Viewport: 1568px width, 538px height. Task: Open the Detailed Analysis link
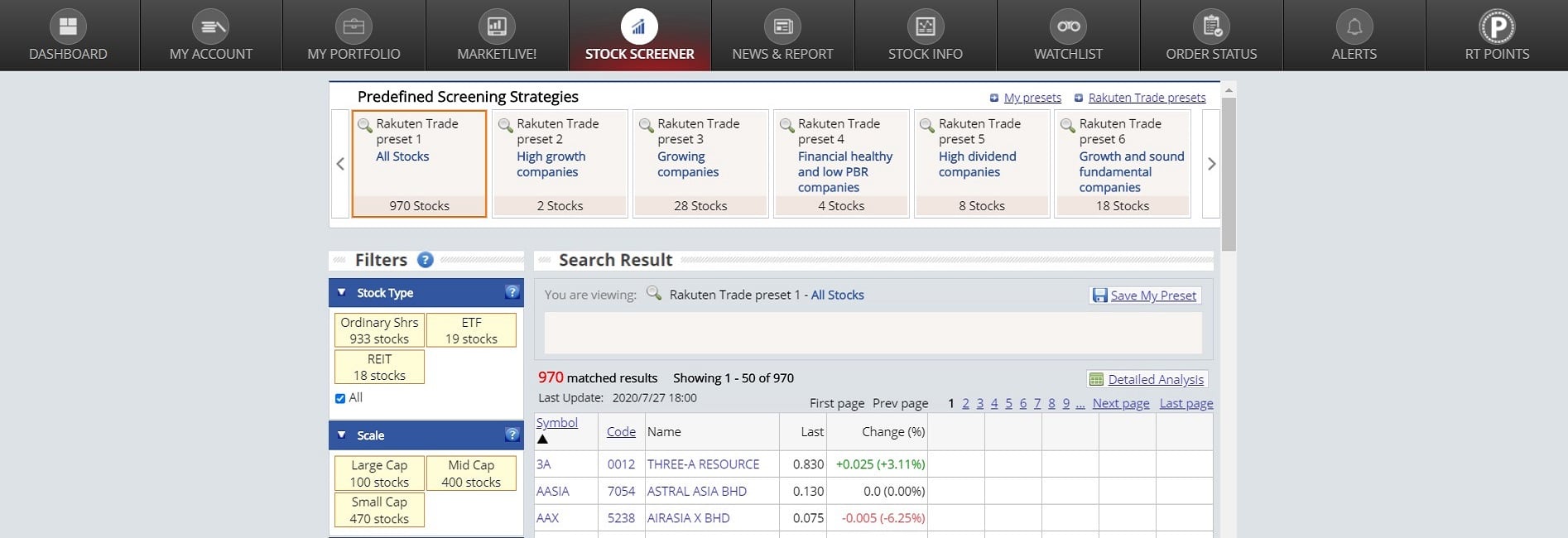[1156, 379]
